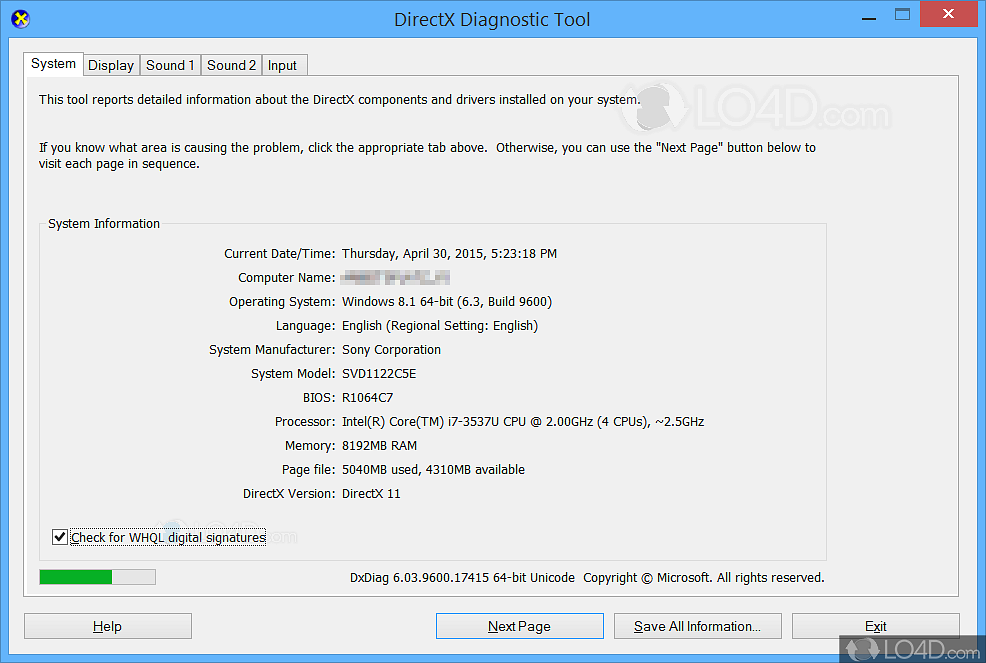The width and height of the screenshot is (986, 663).
Task: Click the 8192MB RAM memory value
Action: pos(379,445)
